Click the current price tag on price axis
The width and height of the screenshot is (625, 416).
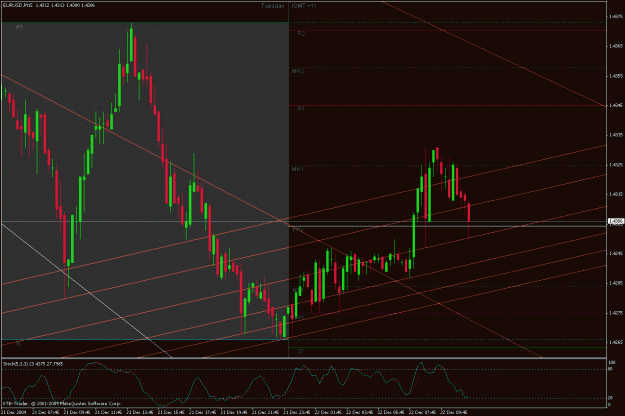[x=615, y=221]
